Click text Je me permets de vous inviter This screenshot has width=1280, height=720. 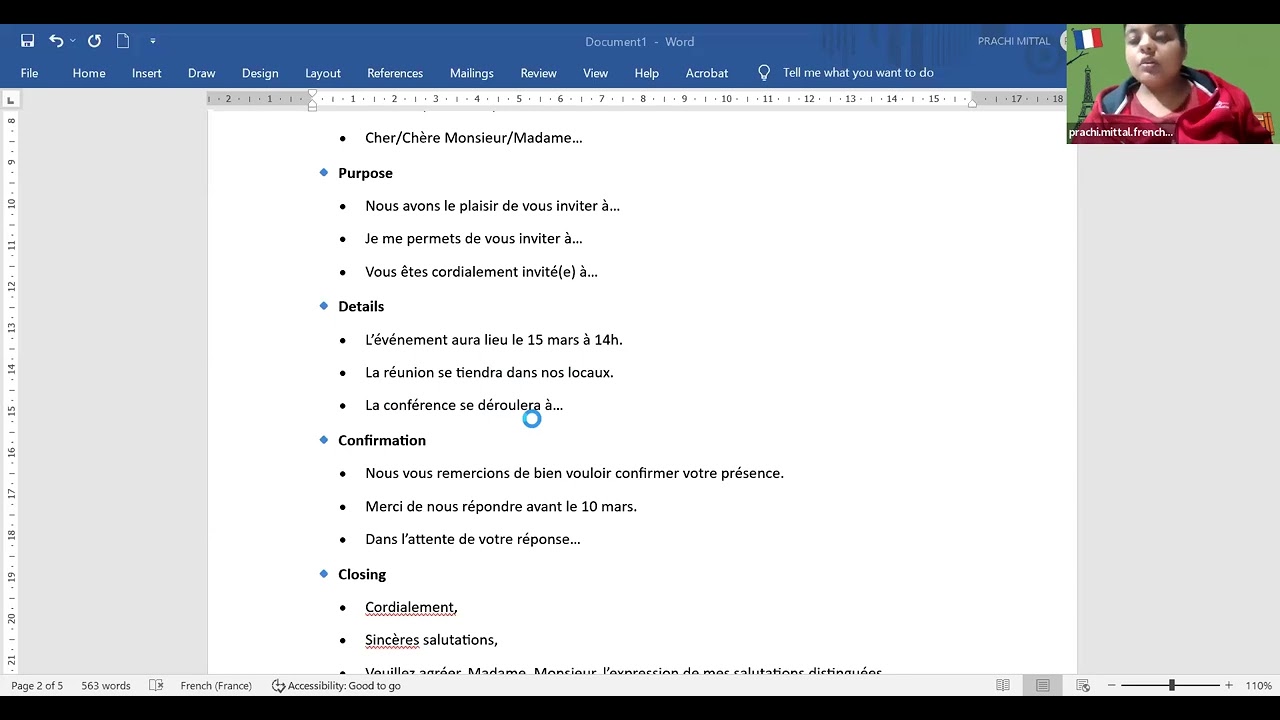[x=463, y=239]
